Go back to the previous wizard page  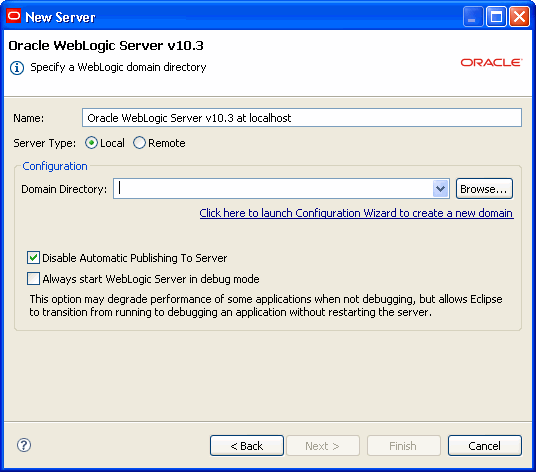pos(247,446)
